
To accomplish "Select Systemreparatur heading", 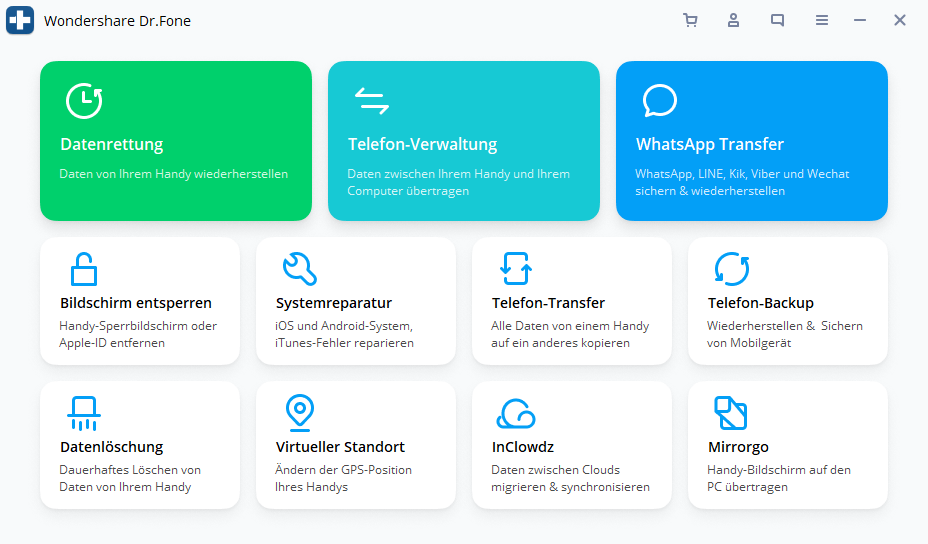I will click(334, 303).
